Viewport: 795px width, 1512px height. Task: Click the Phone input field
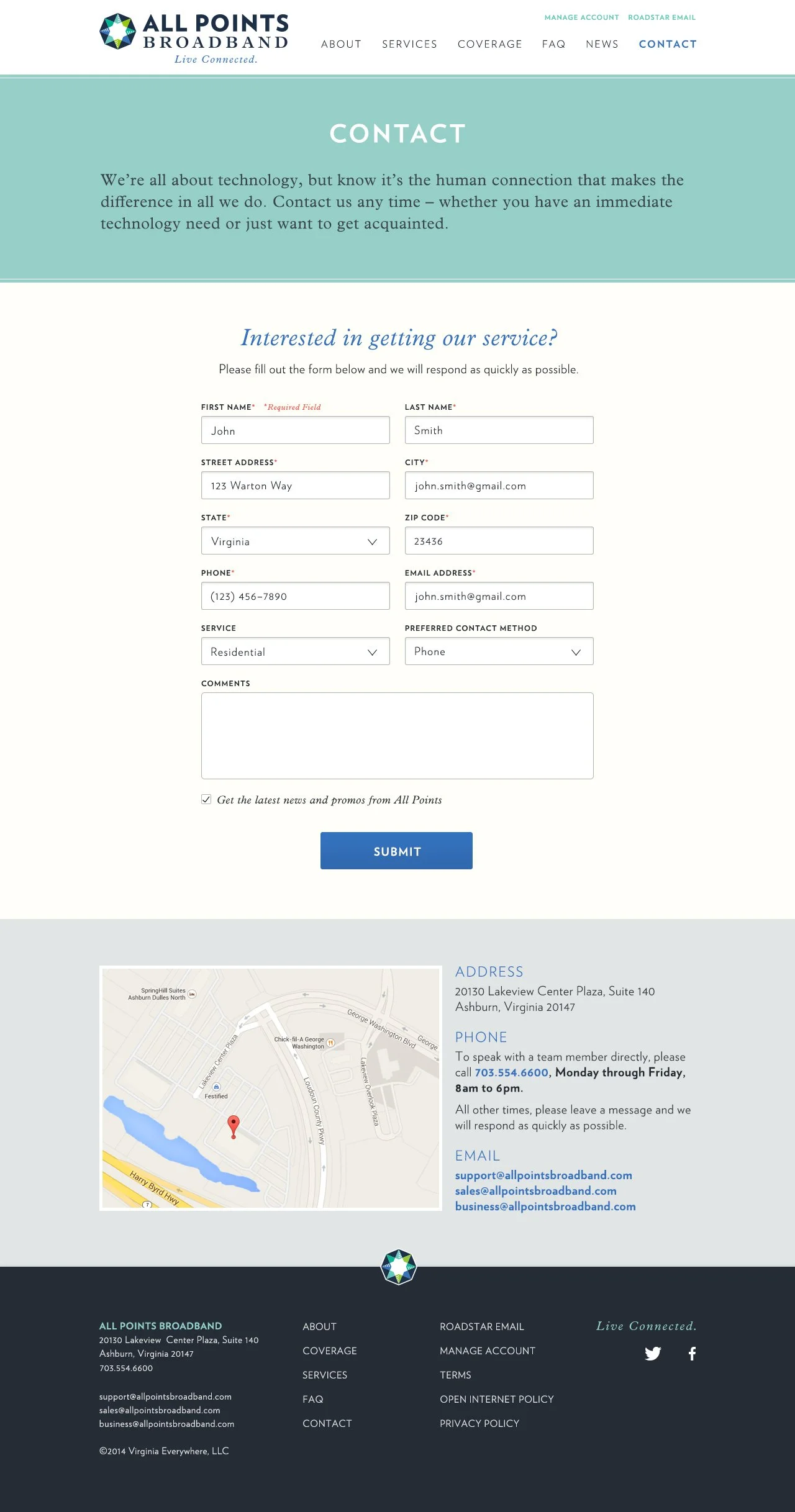point(296,596)
